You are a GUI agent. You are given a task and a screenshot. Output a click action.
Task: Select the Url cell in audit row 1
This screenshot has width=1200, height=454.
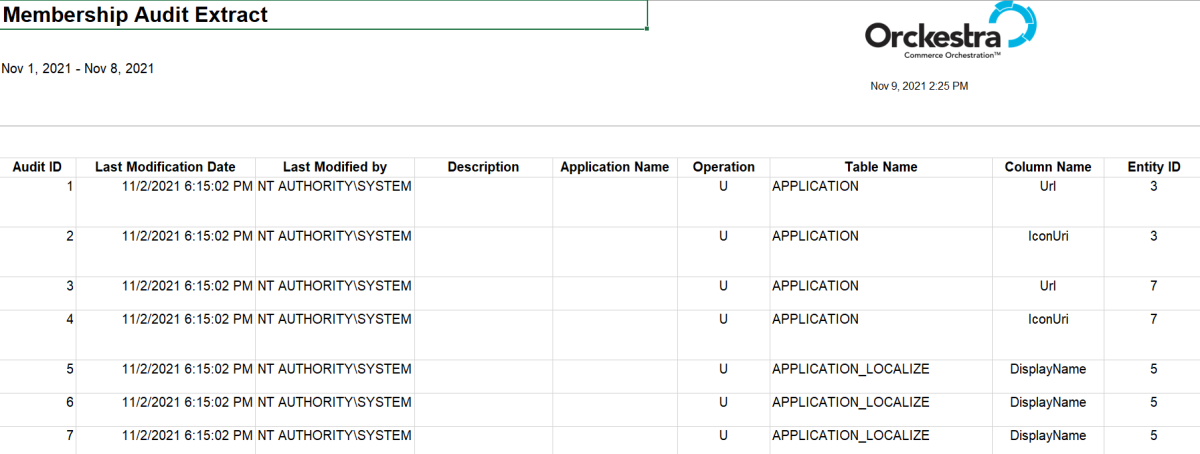tap(1047, 187)
